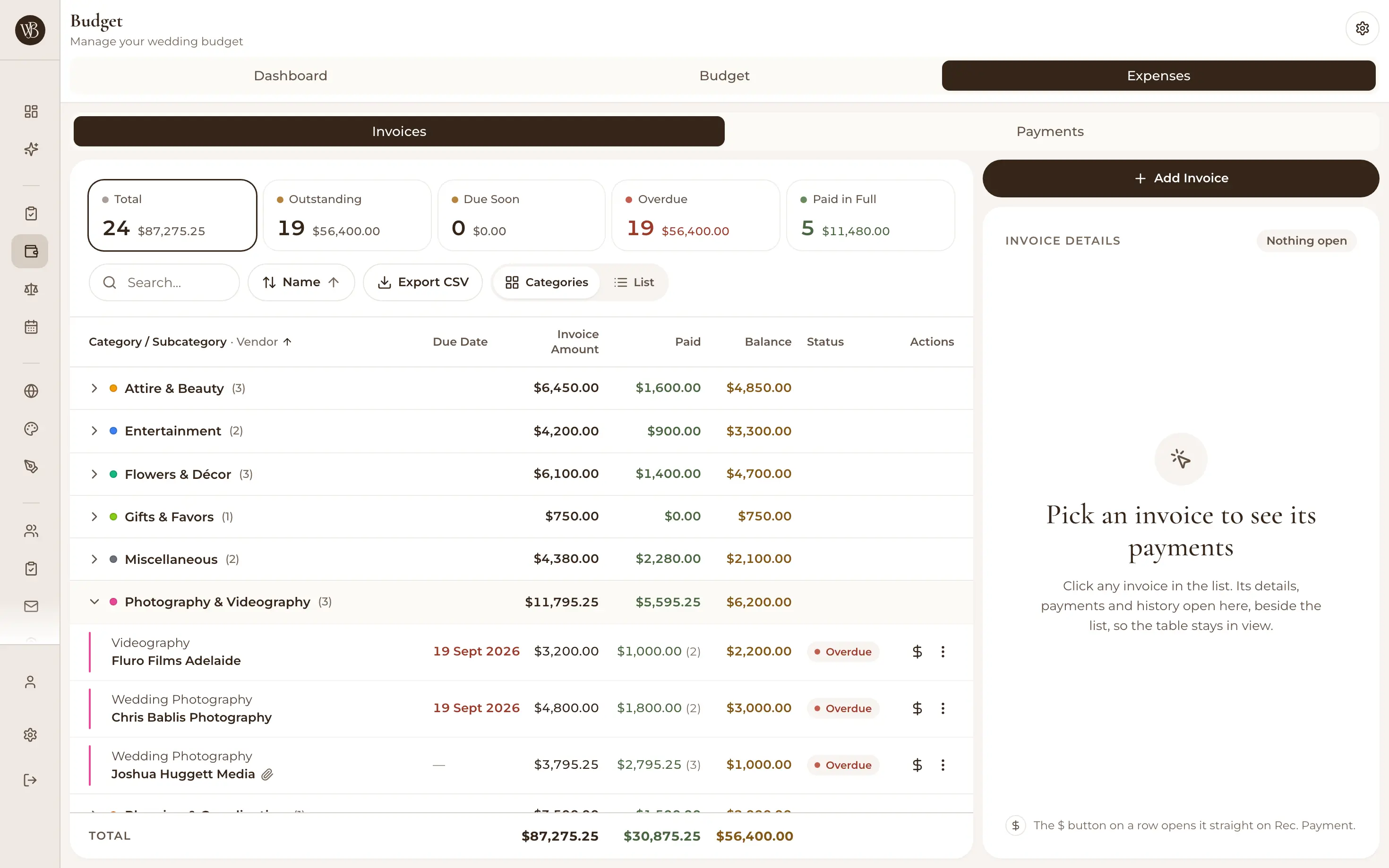Filter invoices by Outstanding card

coord(347,215)
